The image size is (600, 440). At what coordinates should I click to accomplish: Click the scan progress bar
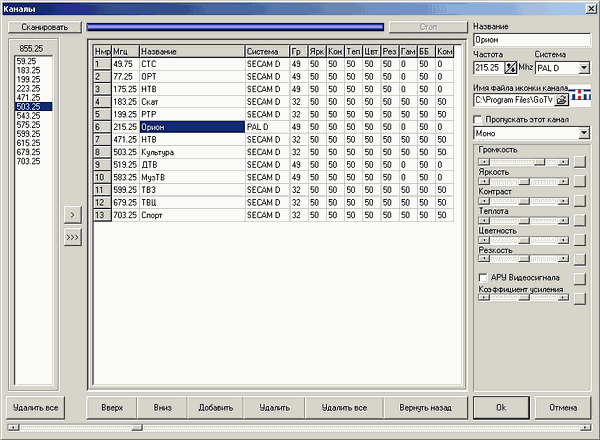coord(235,27)
